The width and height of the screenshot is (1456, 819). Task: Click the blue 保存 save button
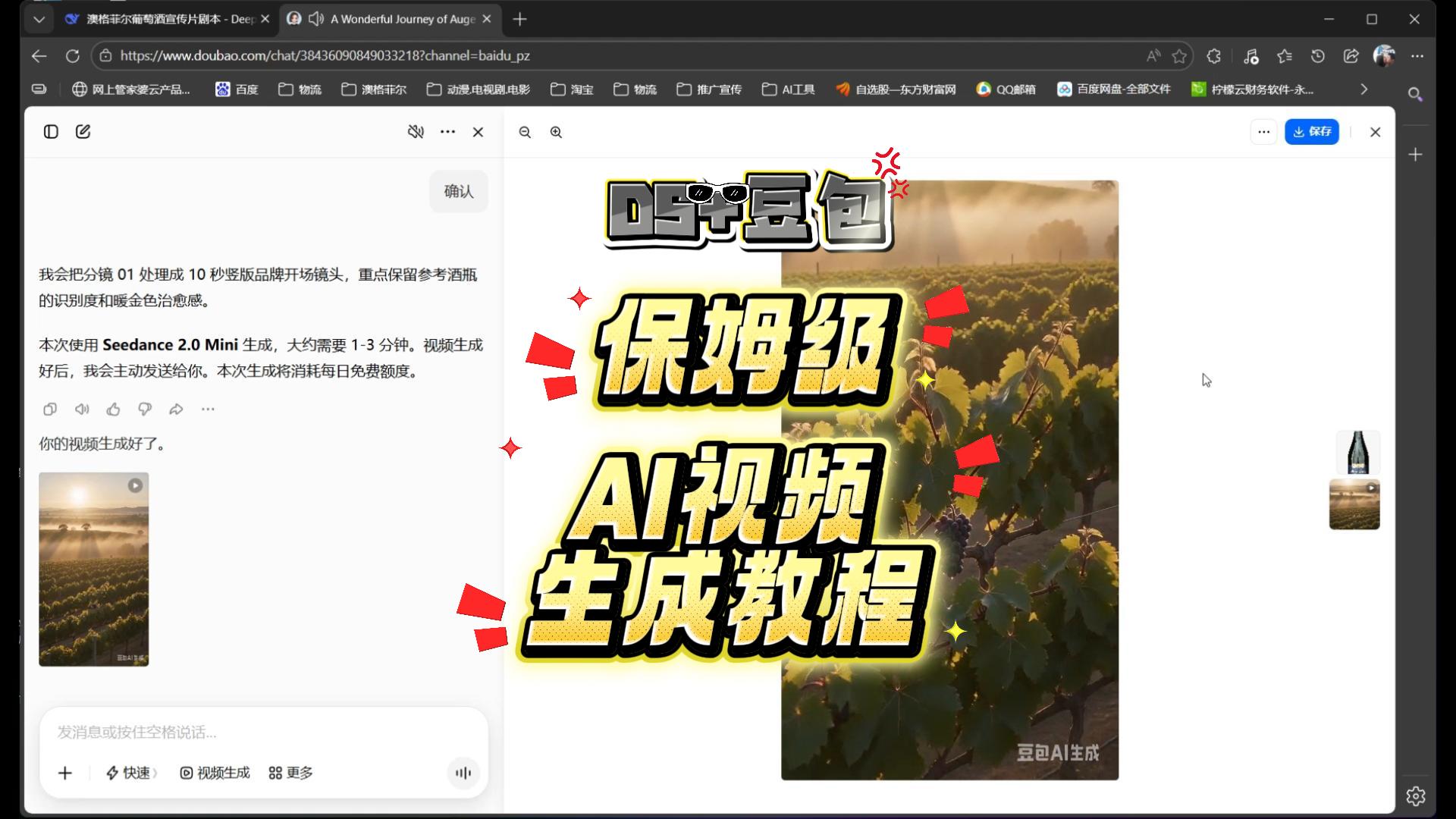pyautogui.click(x=1312, y=132)
